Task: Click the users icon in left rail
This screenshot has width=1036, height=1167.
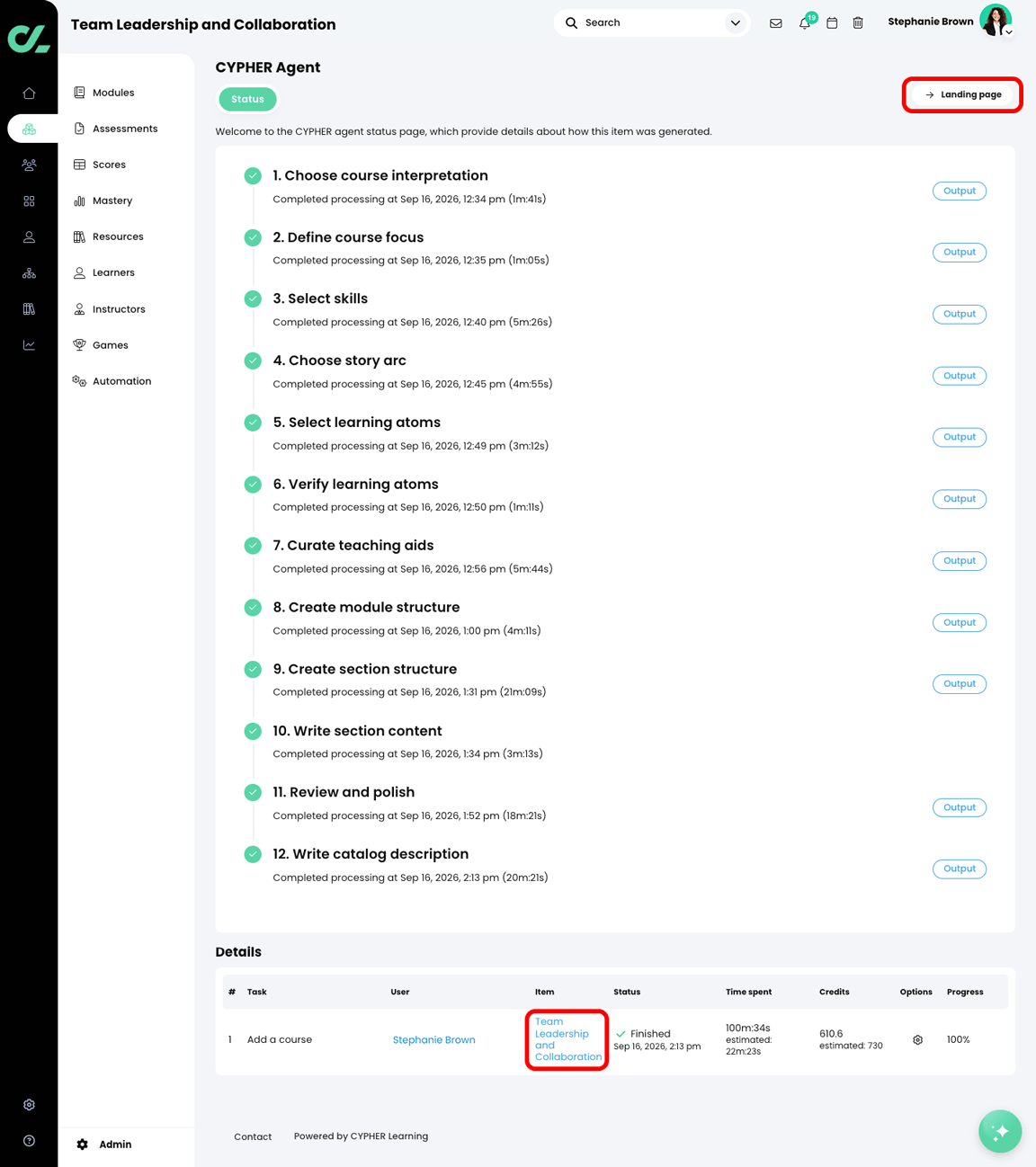Action: [29, 237]
